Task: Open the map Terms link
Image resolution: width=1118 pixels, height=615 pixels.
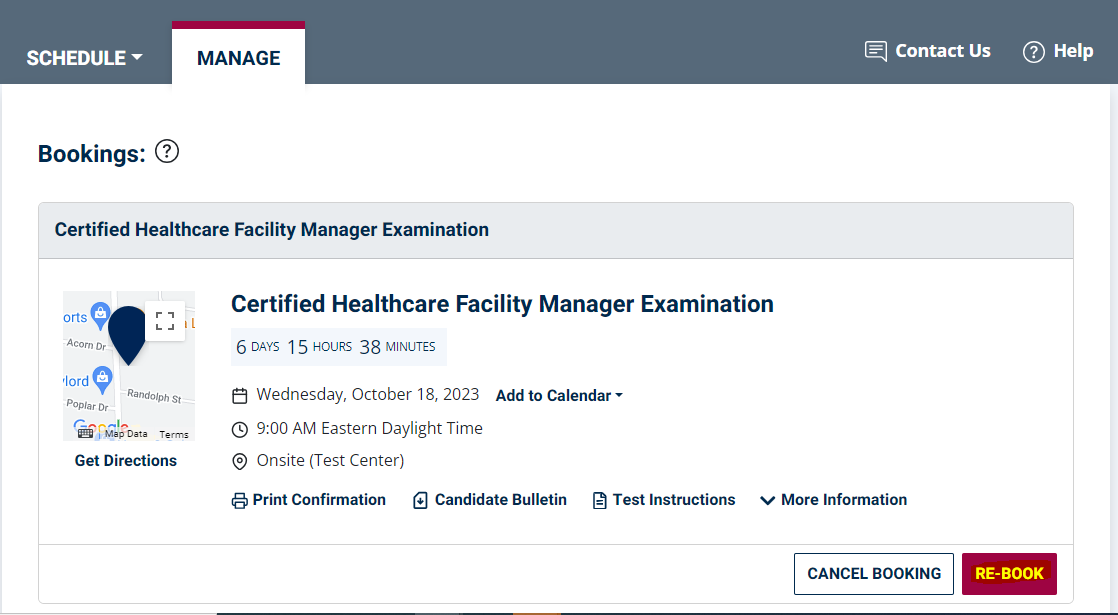Action: click(x=174, y=434)
